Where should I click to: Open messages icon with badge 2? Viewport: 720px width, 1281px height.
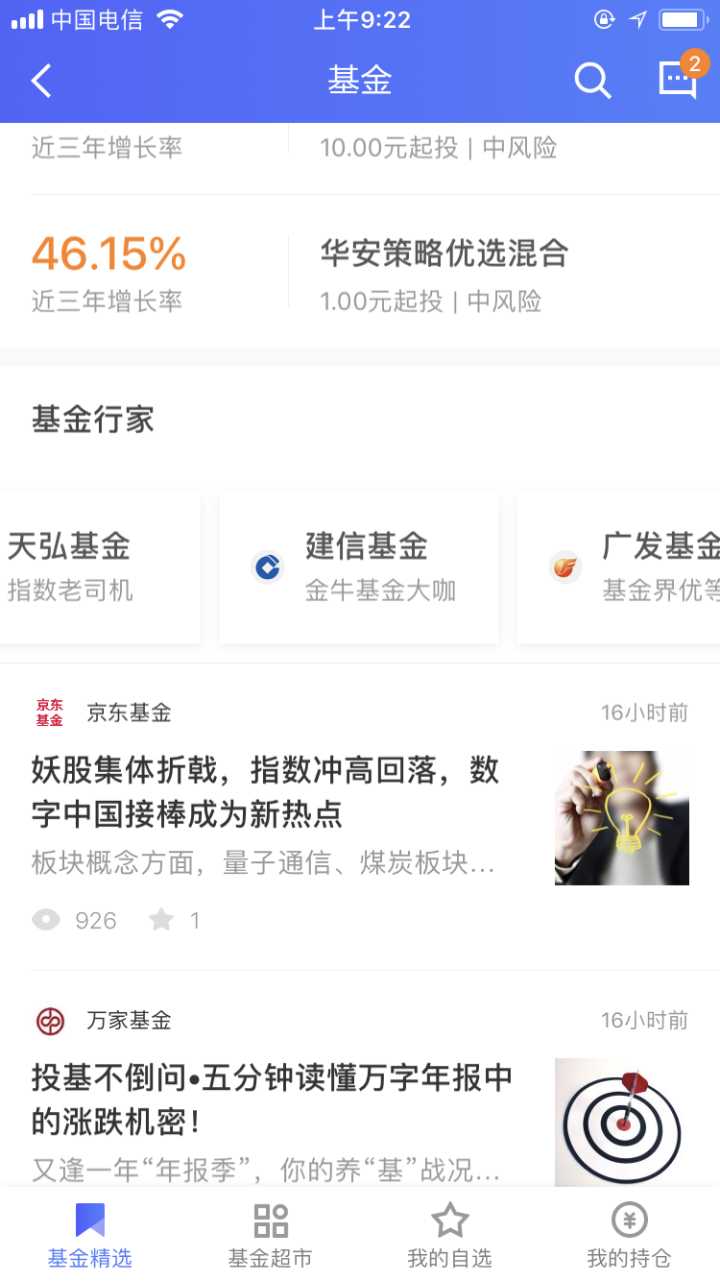click(680, 78)
